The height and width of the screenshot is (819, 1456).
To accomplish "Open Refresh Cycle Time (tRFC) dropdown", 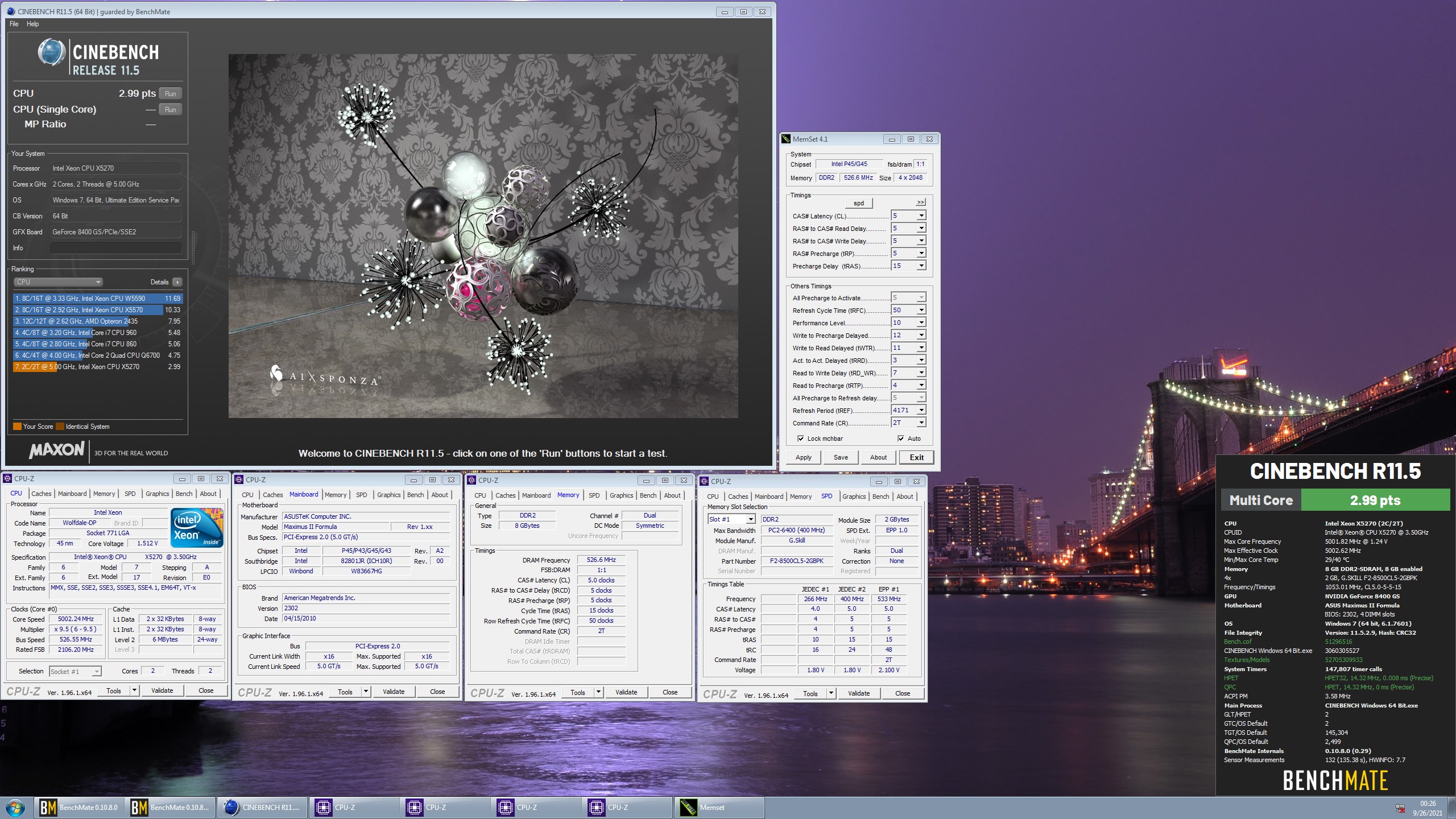I will pos(921,310).
